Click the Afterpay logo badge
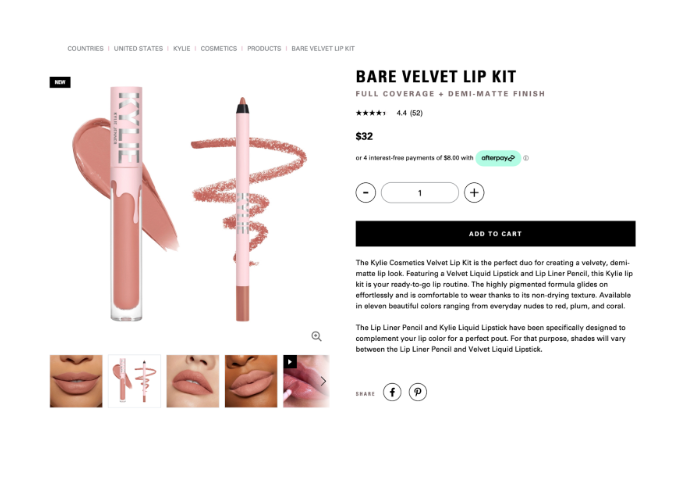 pos(498,158)
